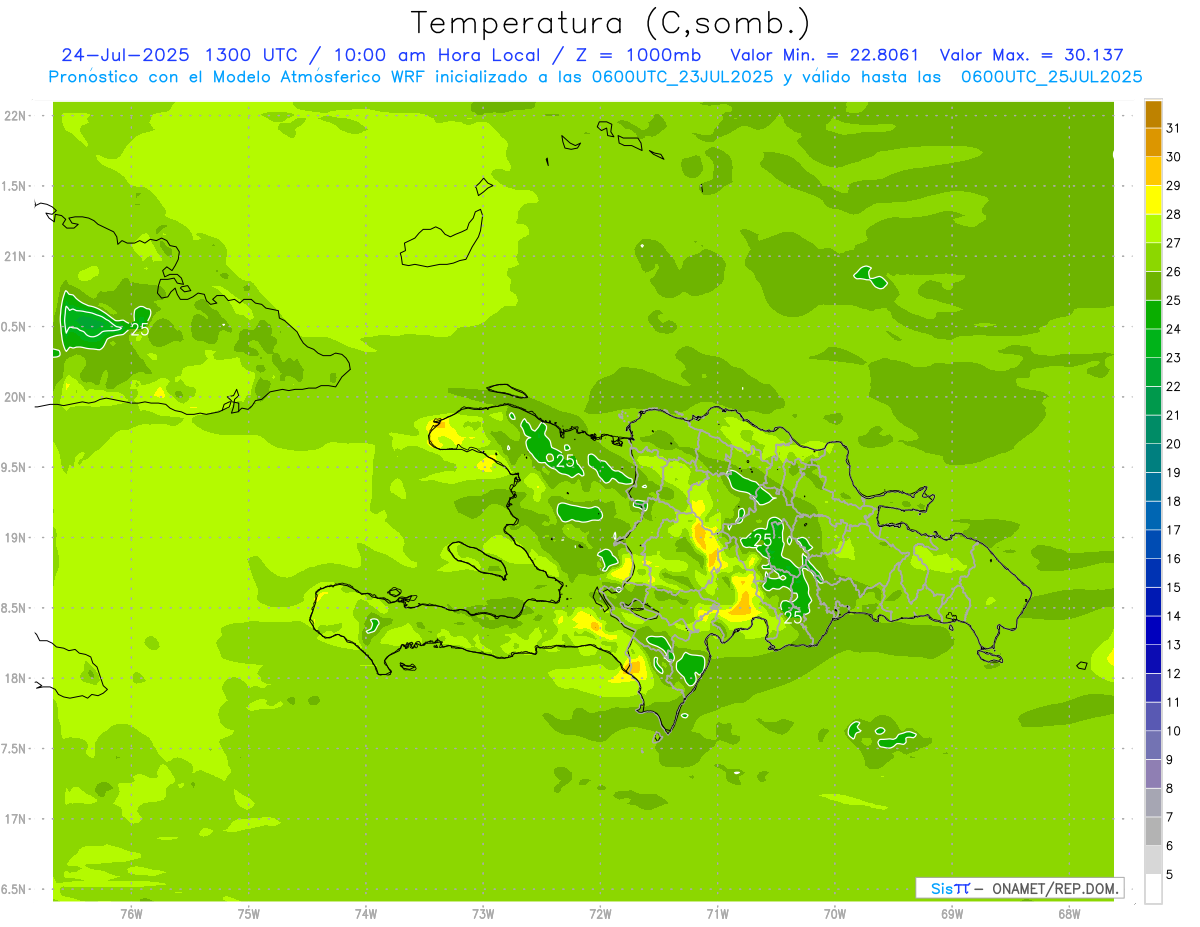Click the color bar label "10"

(1174, 731)
